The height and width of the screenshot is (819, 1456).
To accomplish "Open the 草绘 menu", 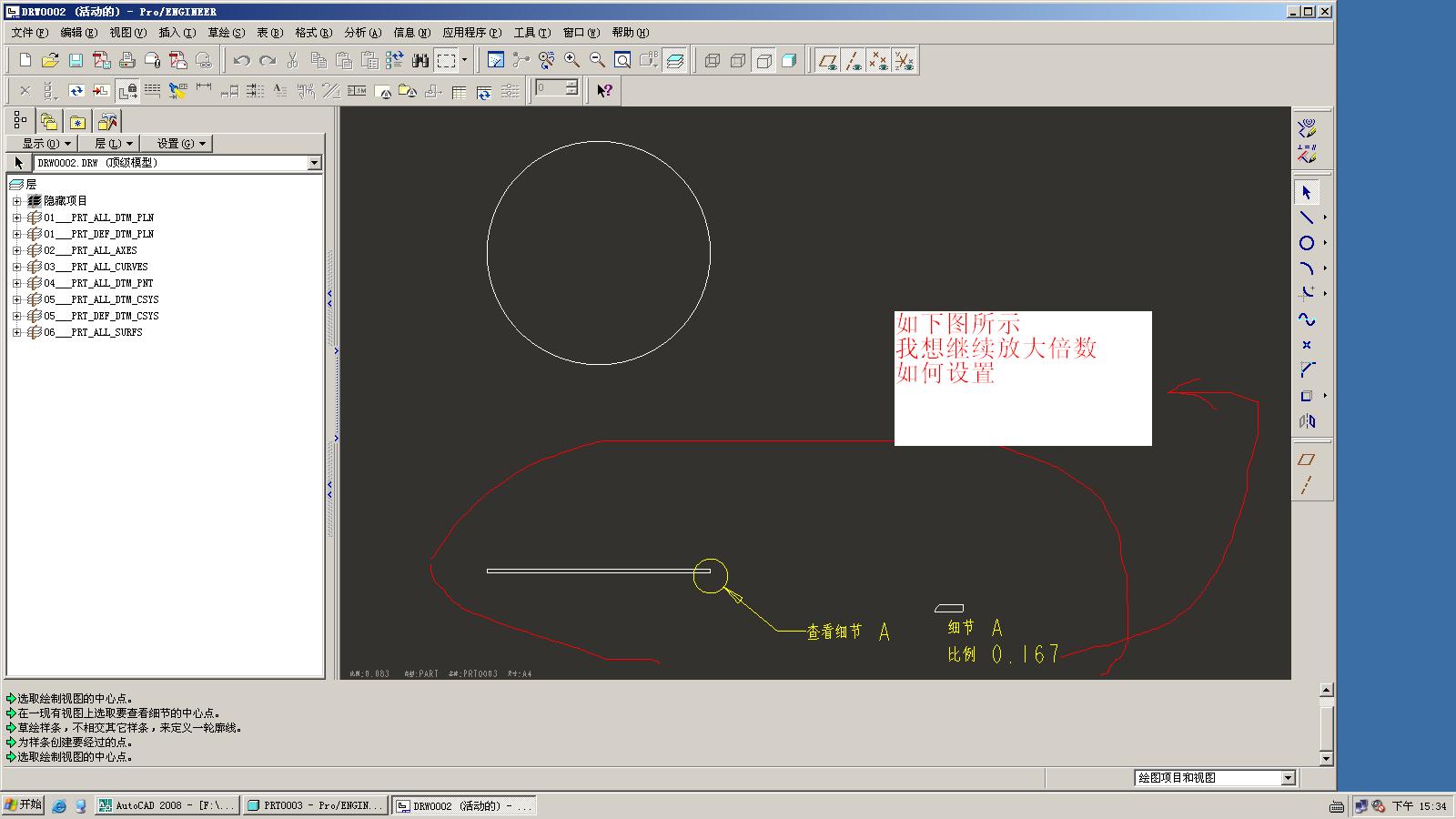I will (227, 33).
